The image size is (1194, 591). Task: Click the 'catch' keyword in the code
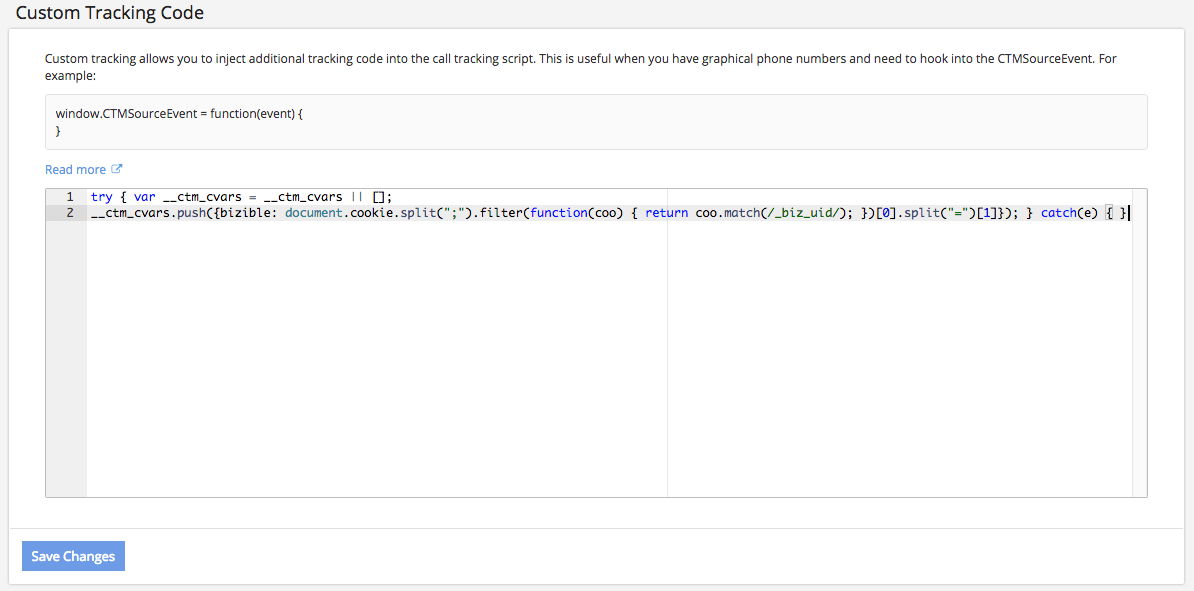pos(1059,213)
